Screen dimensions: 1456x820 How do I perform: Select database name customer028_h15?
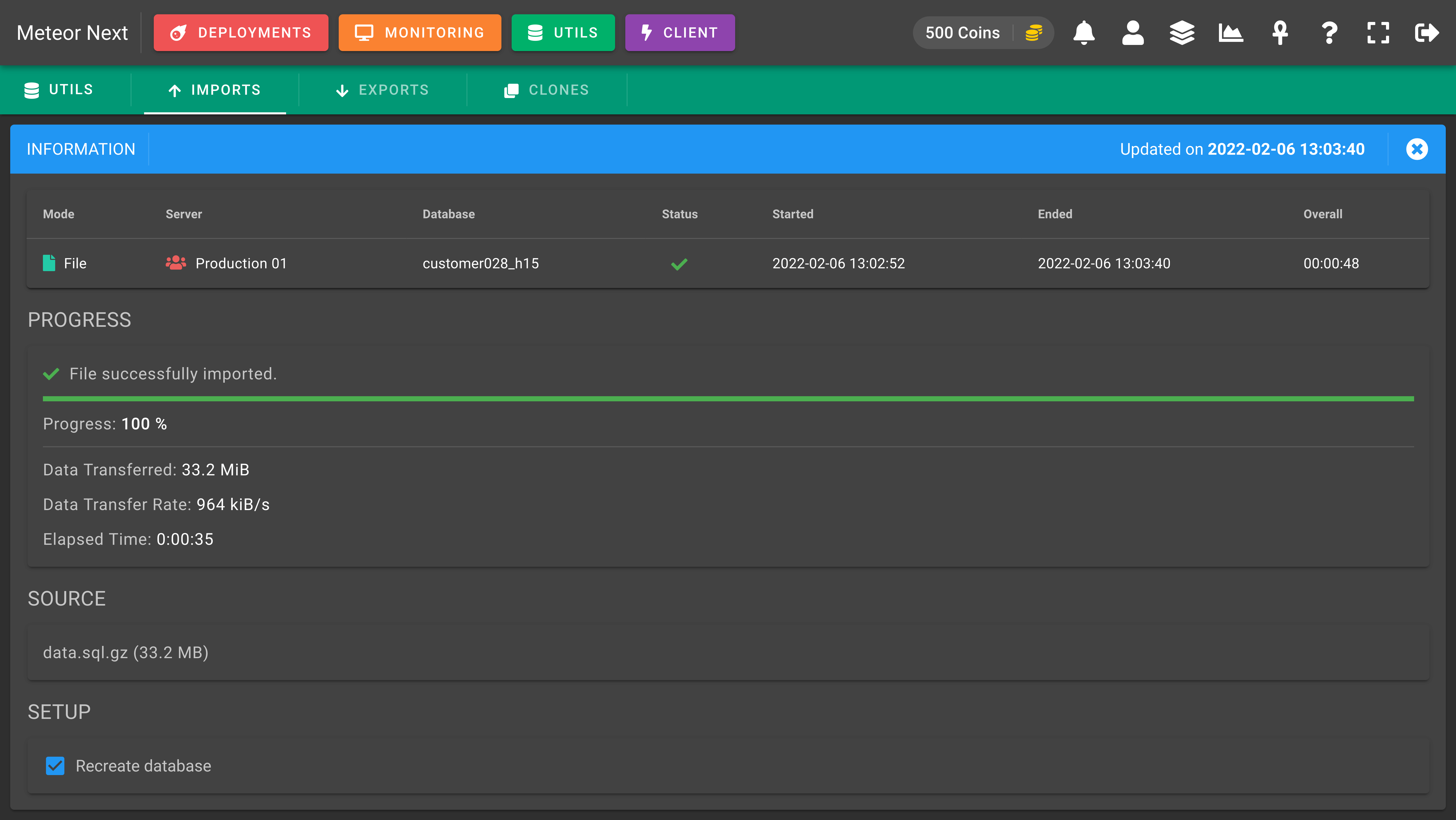[x=480, y=263]
